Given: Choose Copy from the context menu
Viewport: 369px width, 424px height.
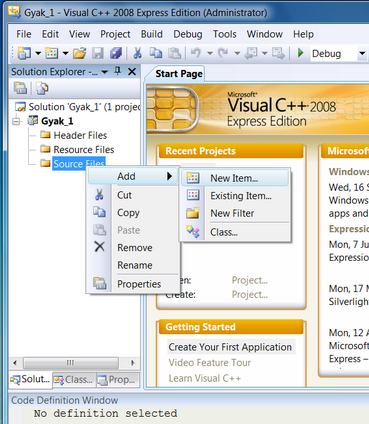Looking at the screenshot, I should tap(132, 213).
